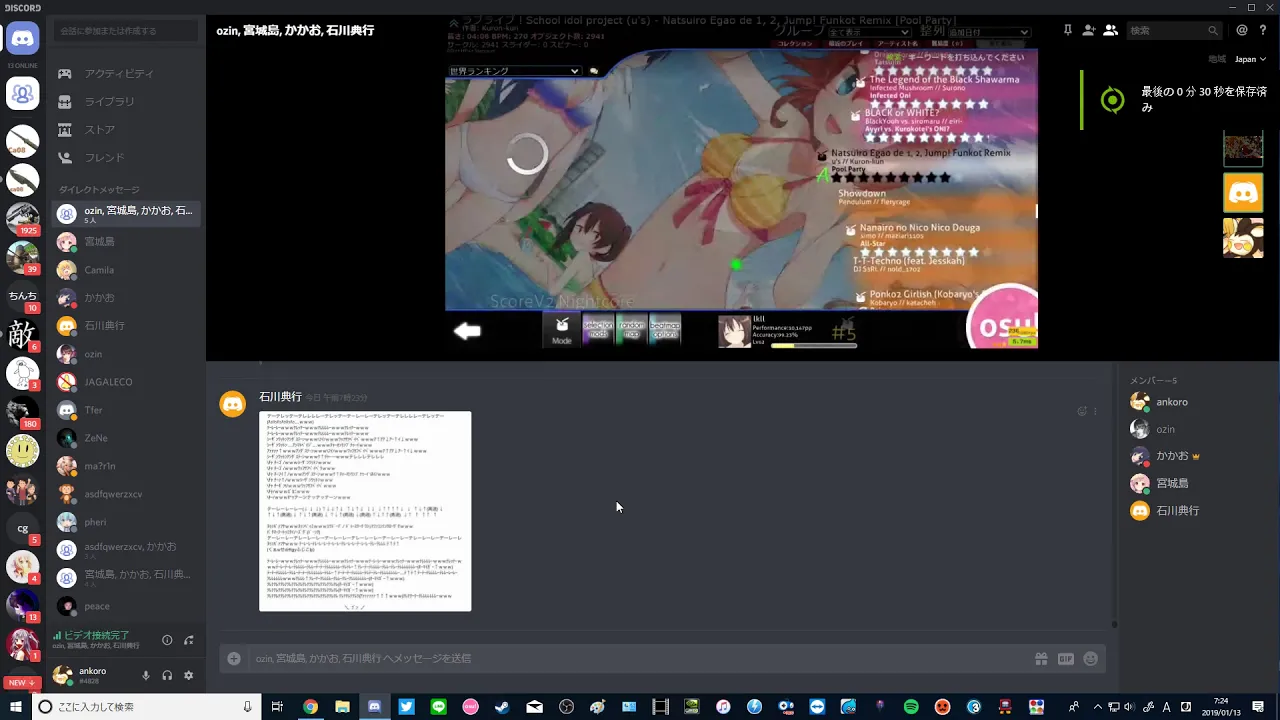
Task: Open direct message with 石川典行 in DM list
Action: click(x=126, y=325)
